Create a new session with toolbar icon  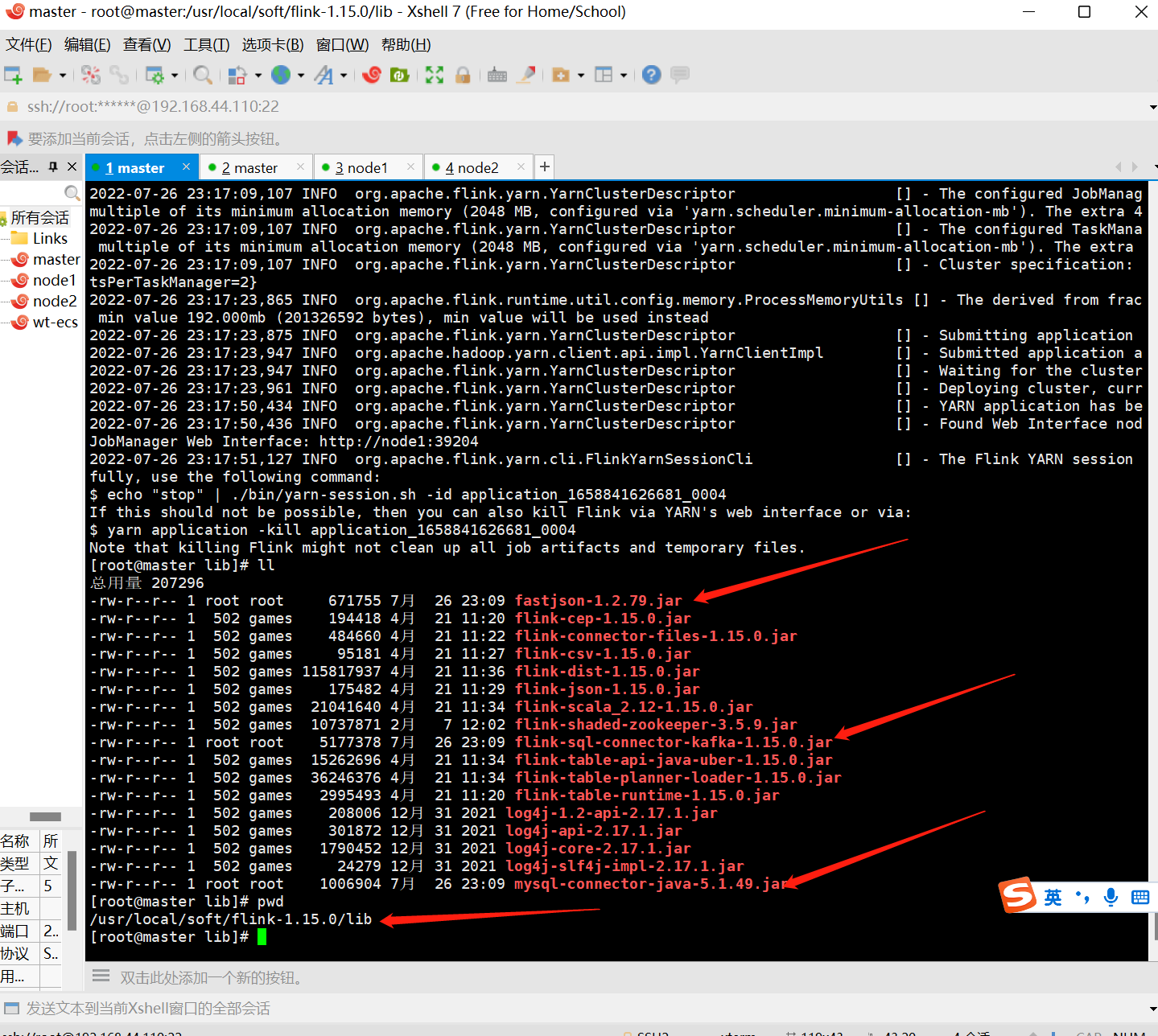pos(13,75)
